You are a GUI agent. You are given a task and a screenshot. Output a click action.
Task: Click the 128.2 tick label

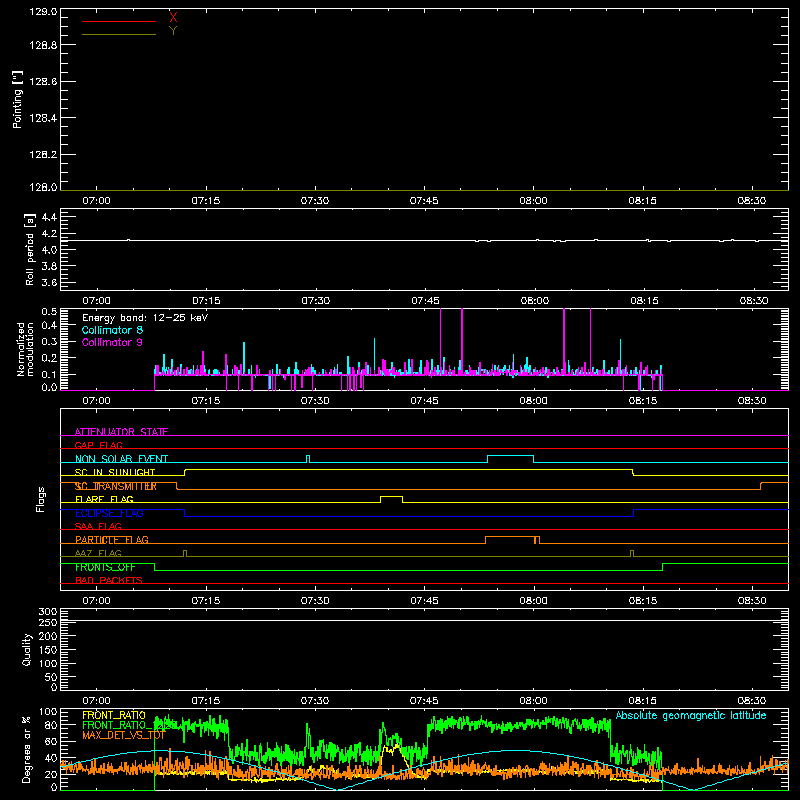pos(43,155)
